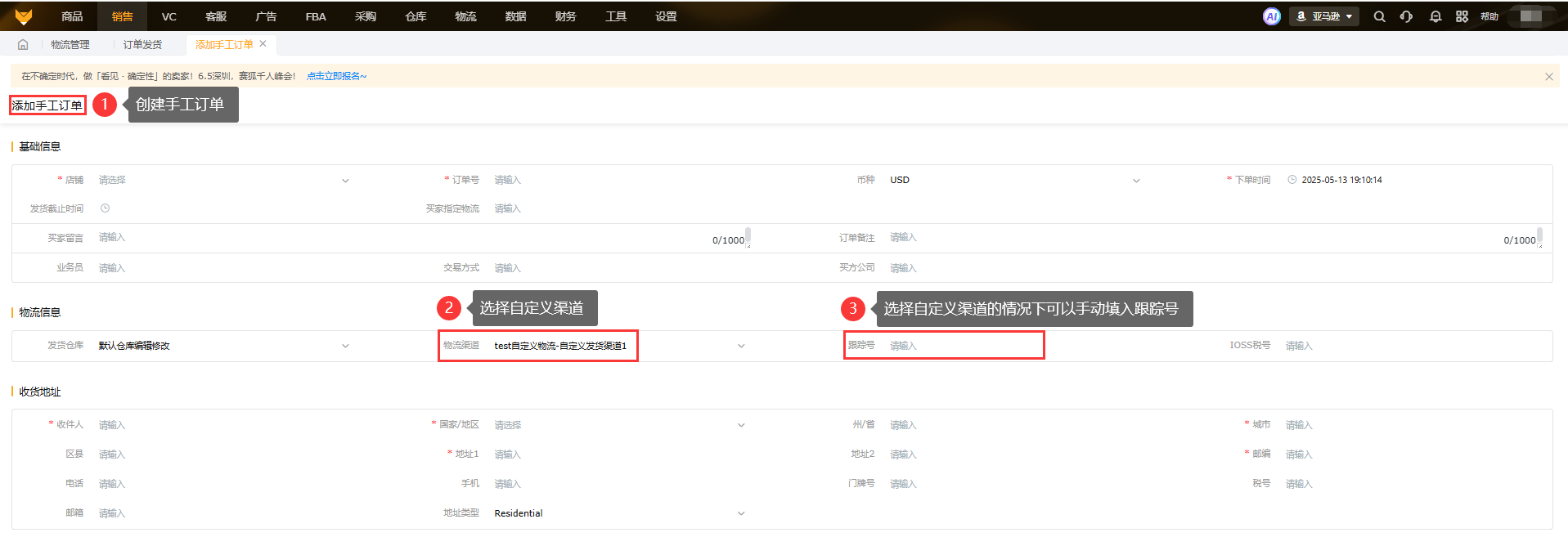Image resolution: width=1568 pixels, height=546 pixels.
Task: Open the notifications bell icon
Action: [x=1435, y=16]
